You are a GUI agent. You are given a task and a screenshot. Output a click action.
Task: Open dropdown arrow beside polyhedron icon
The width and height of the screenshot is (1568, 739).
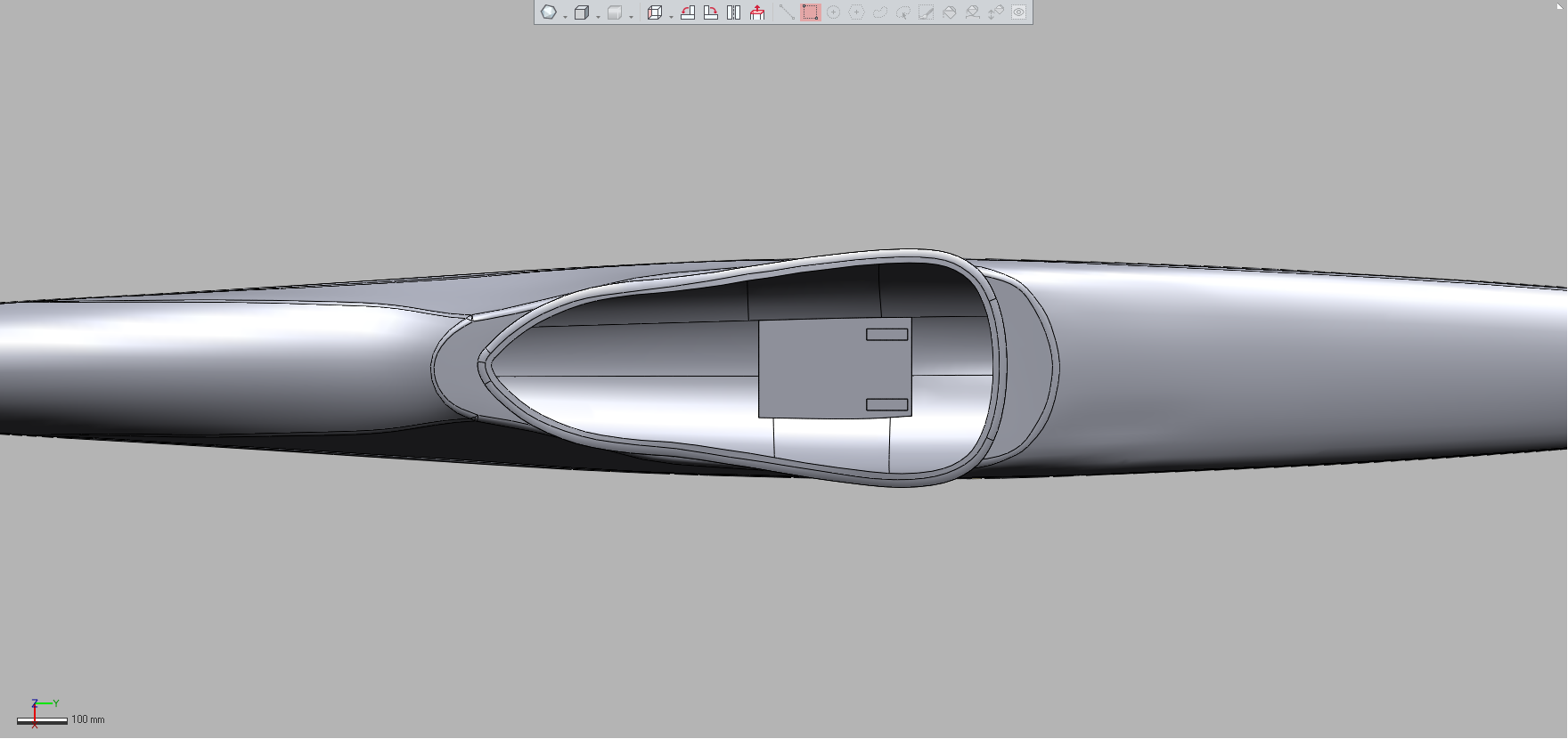565,16
